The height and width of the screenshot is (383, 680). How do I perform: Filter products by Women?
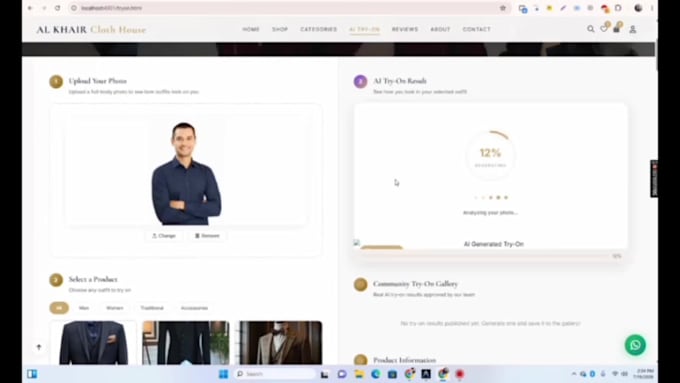(x=114, y=308)
